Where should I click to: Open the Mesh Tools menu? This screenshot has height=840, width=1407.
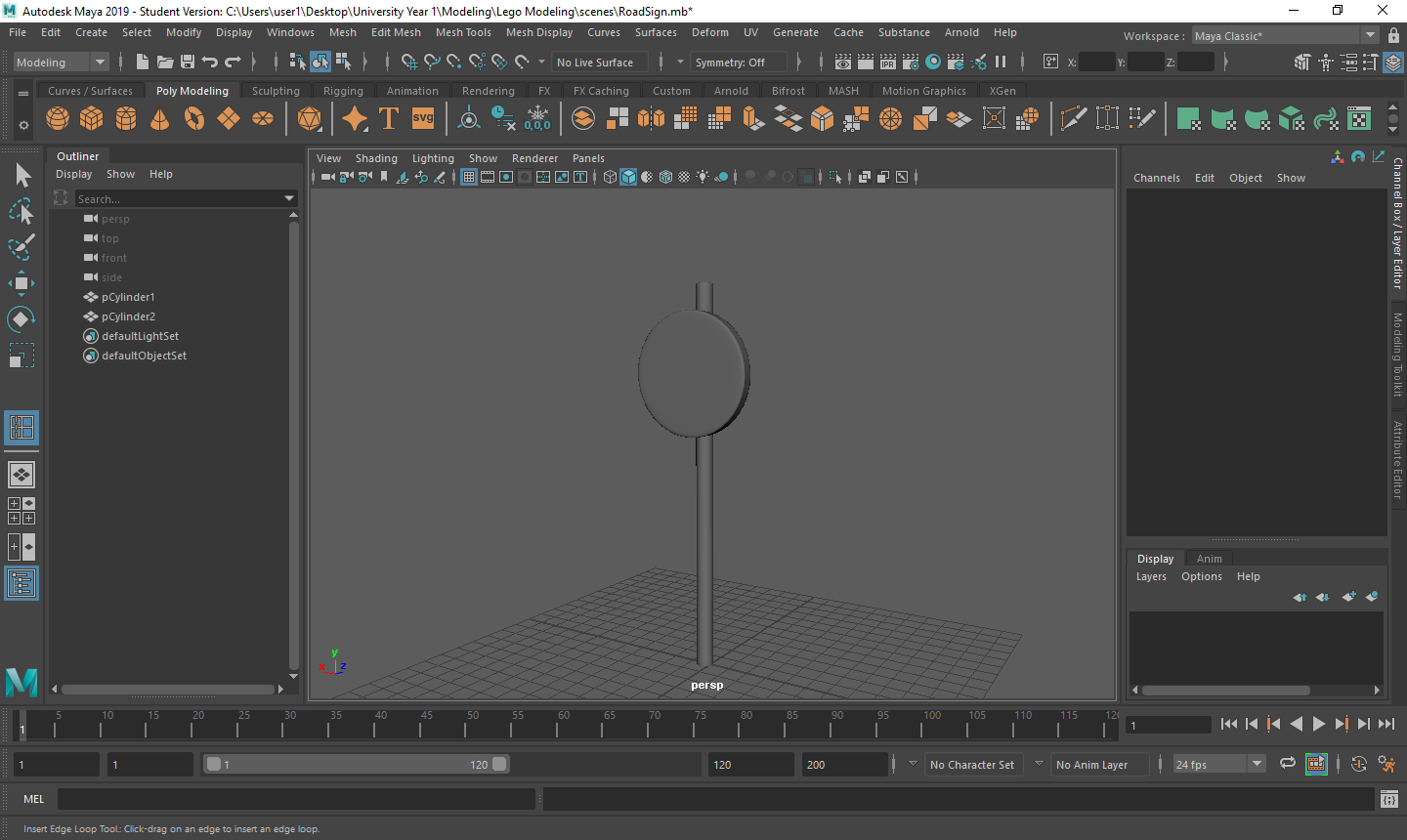point(463,32)
